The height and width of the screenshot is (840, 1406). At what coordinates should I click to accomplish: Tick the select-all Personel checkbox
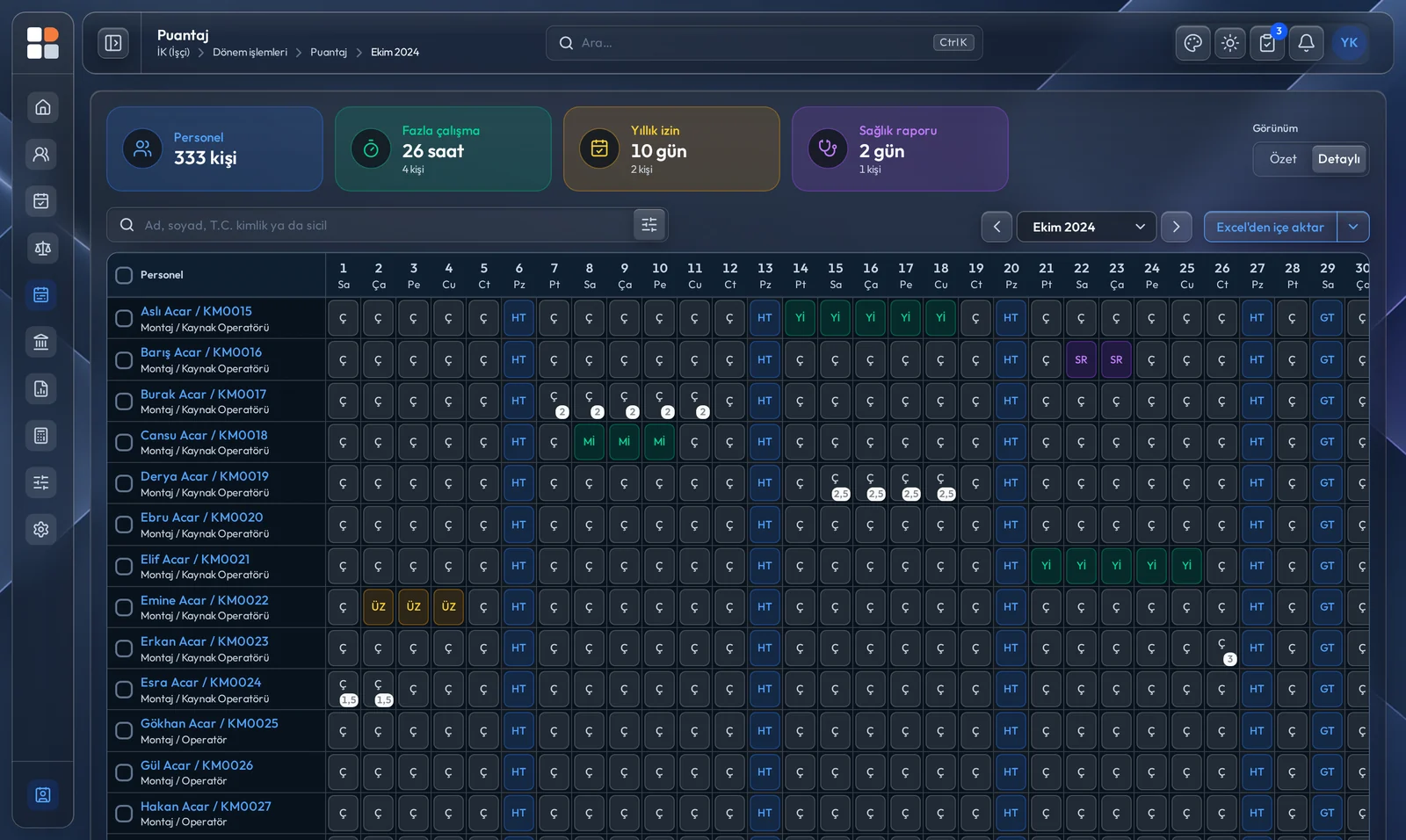tap(124, 275)
